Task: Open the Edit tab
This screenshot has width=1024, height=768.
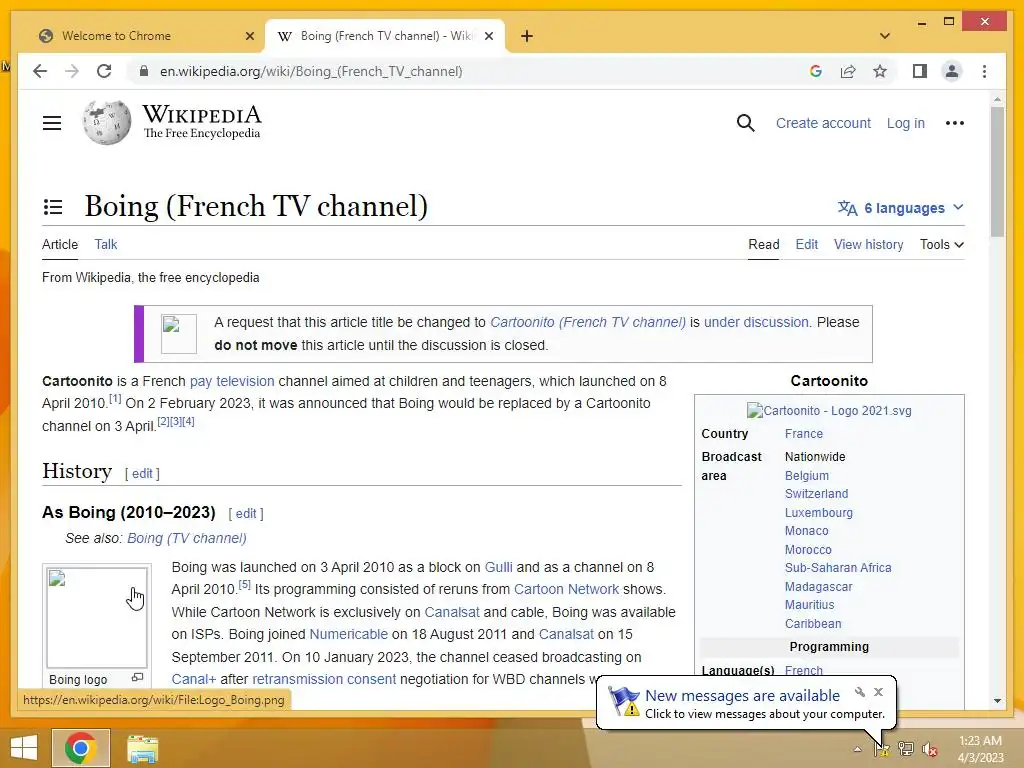Action: click(807, 244)
